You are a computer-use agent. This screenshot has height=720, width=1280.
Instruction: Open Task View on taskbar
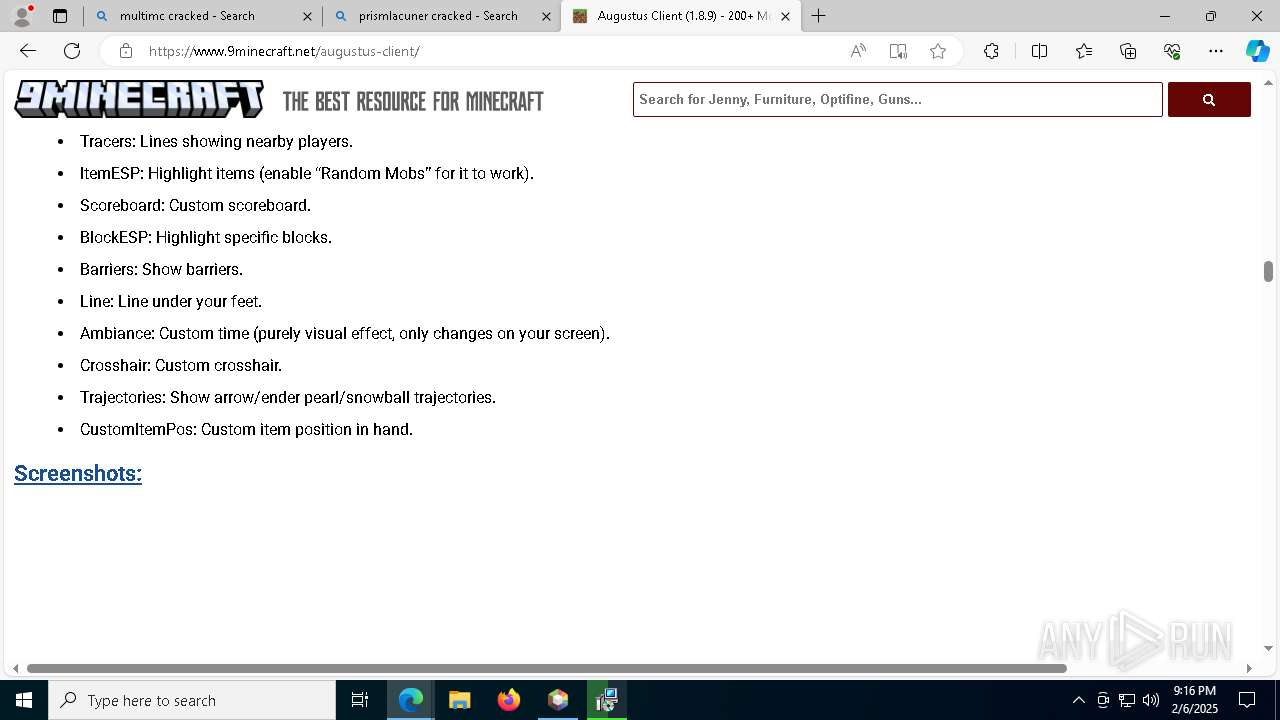(x=360, y=700)
